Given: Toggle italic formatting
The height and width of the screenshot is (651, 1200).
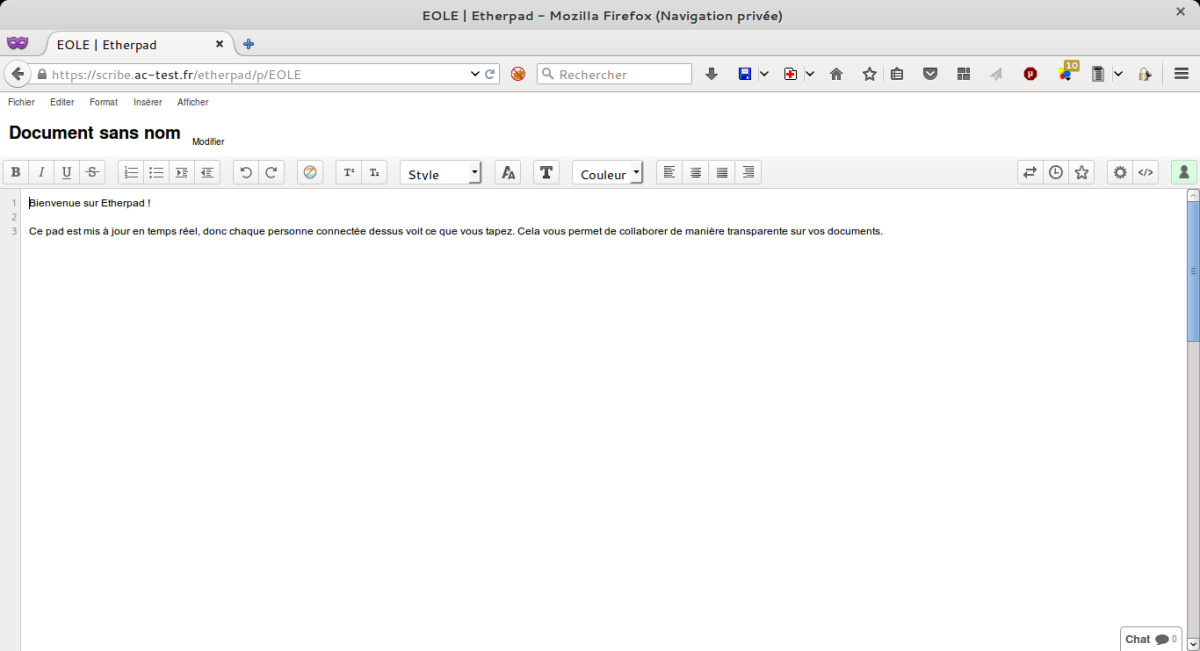Looking at the screenshot, I should coord(41,172).
